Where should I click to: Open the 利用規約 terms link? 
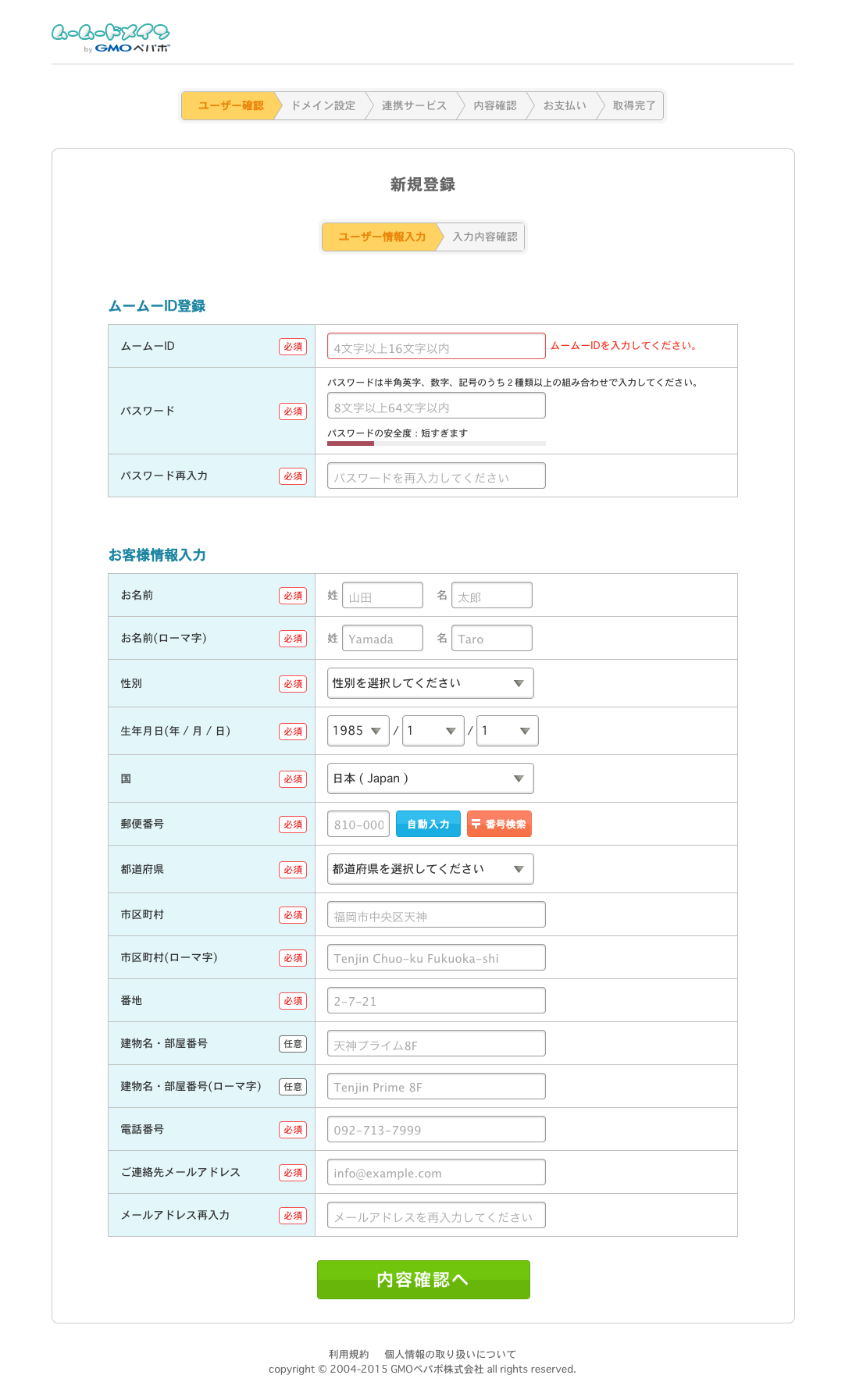tap(348, 1354)
